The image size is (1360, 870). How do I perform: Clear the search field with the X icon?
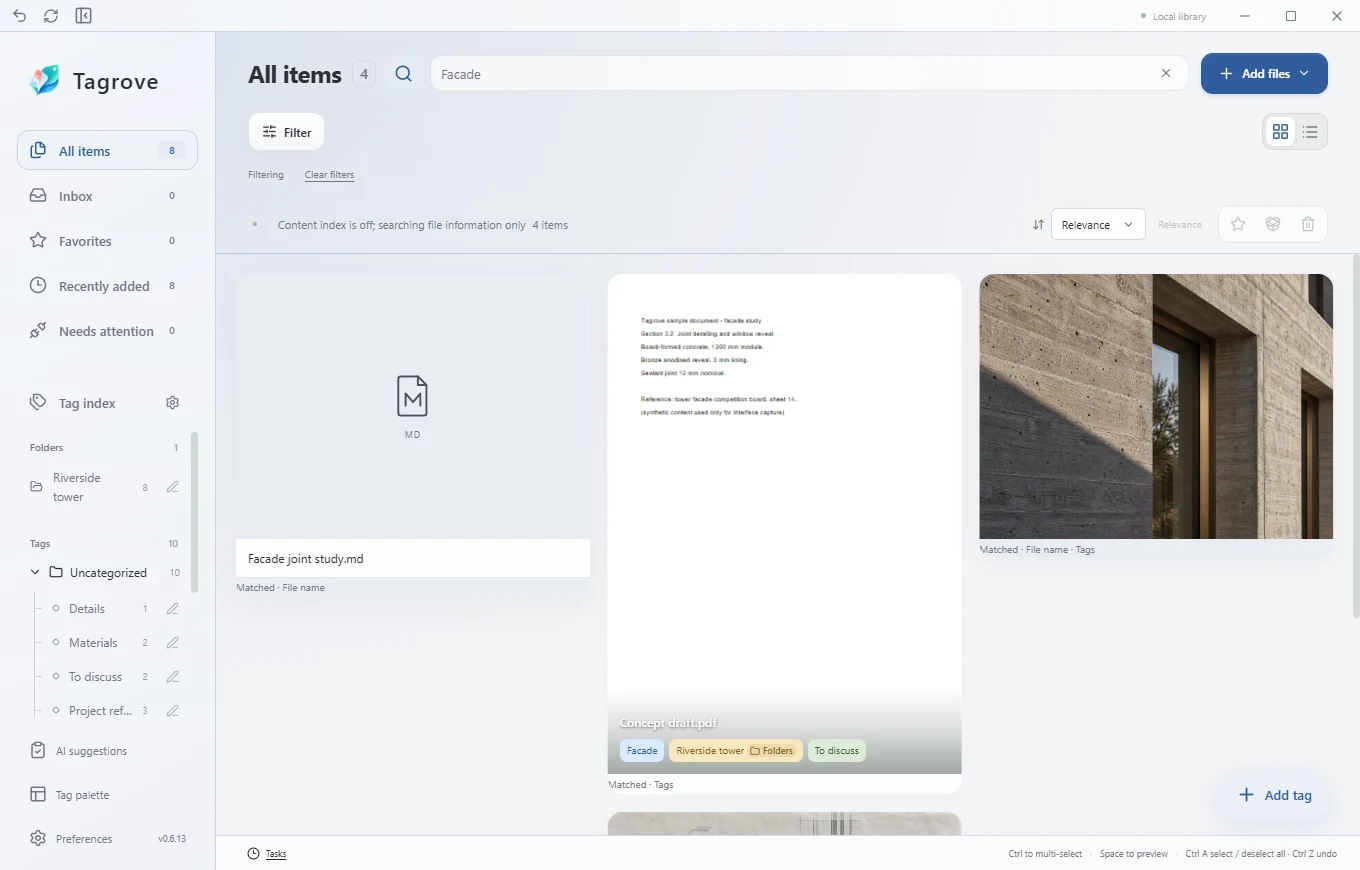click(1166, 73)
